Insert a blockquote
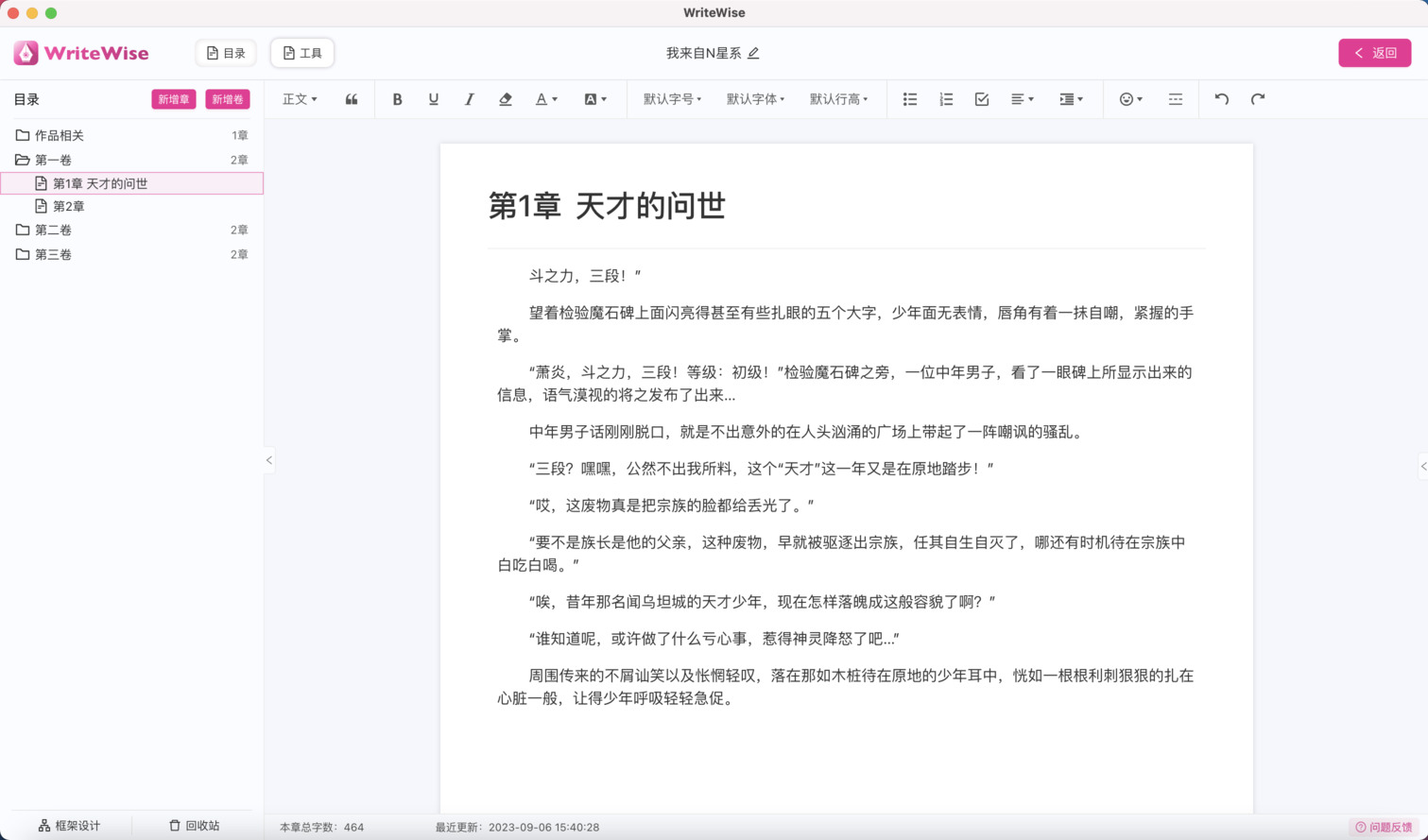The height and width of the screenshot is (840, 1428). [351, 98]
